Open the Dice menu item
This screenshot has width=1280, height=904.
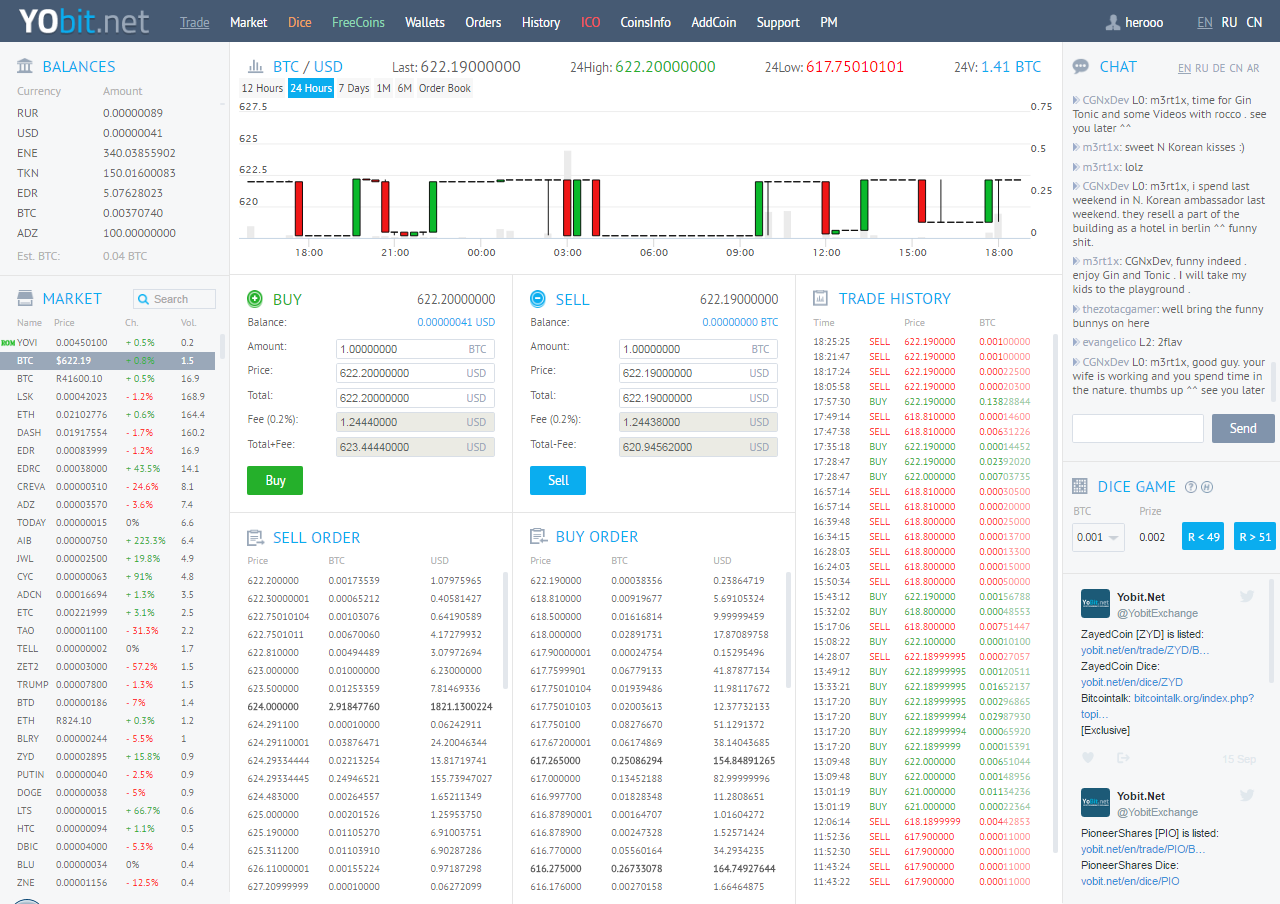click(x=300, y=22)
